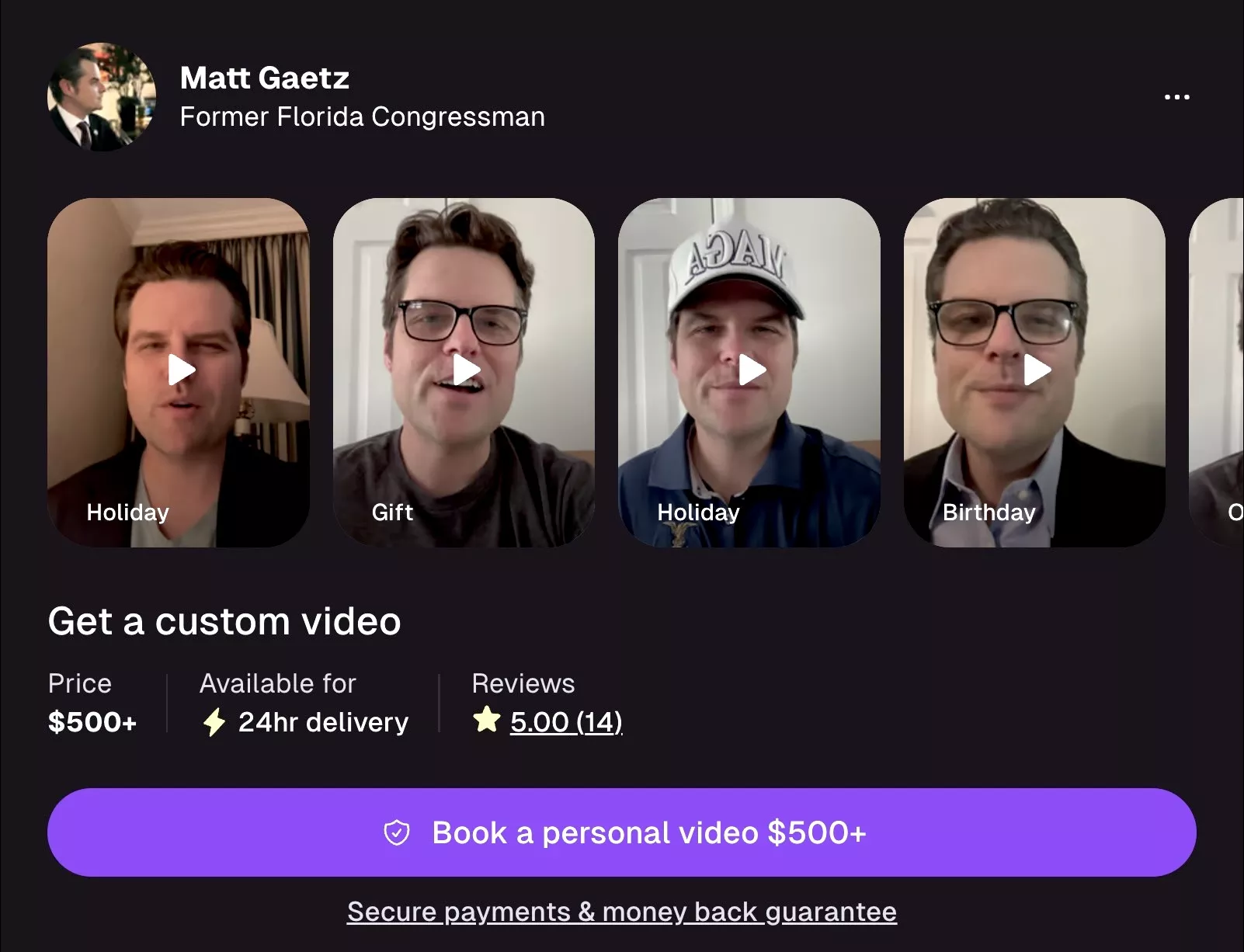The image size is (1244, 952).
Task: Click the round profile picture avatar
Action: (102, 97)
